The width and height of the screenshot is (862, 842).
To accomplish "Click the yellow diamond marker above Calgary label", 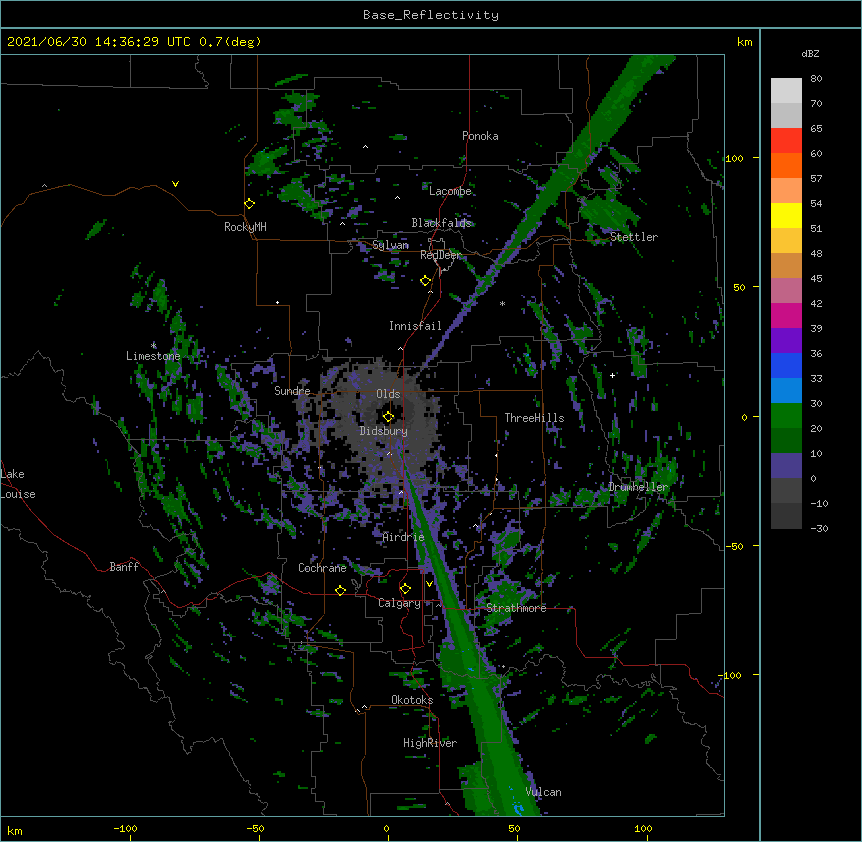I will coord(405,589).
